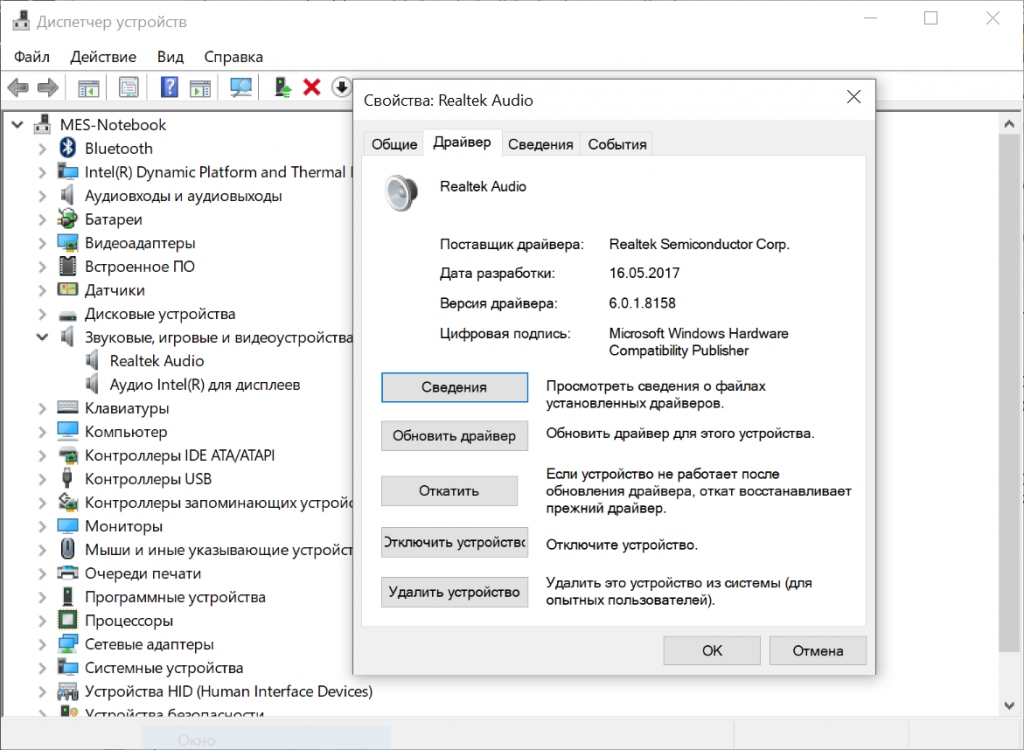Open the Properties toolbar icon

(x=129, y=87)
